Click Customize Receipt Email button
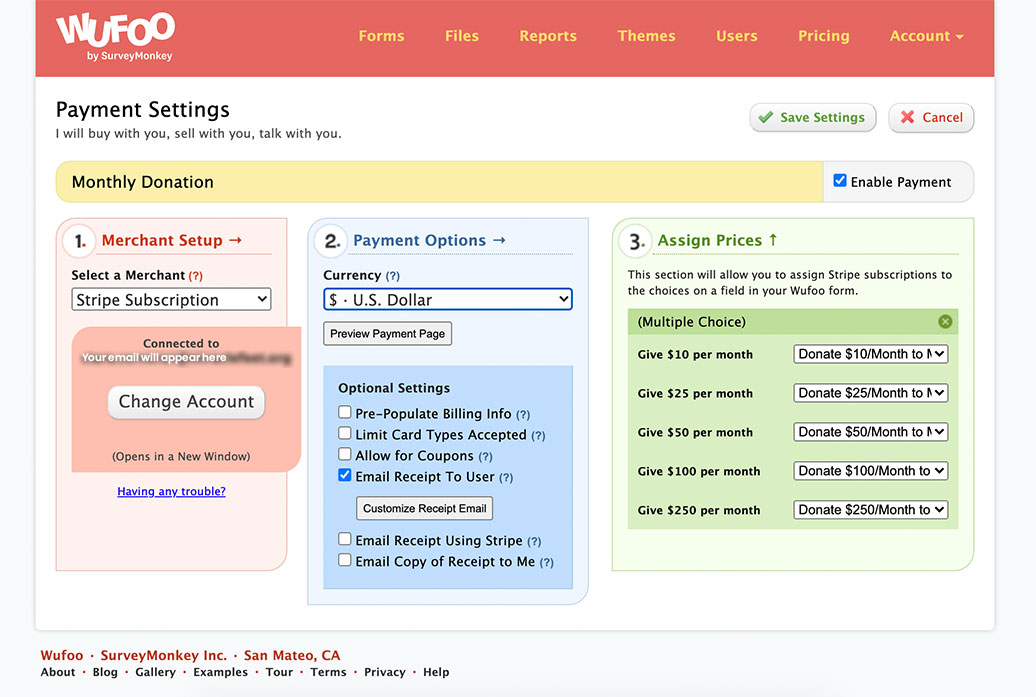This screenshot has width=1036, height=697. 425,508
